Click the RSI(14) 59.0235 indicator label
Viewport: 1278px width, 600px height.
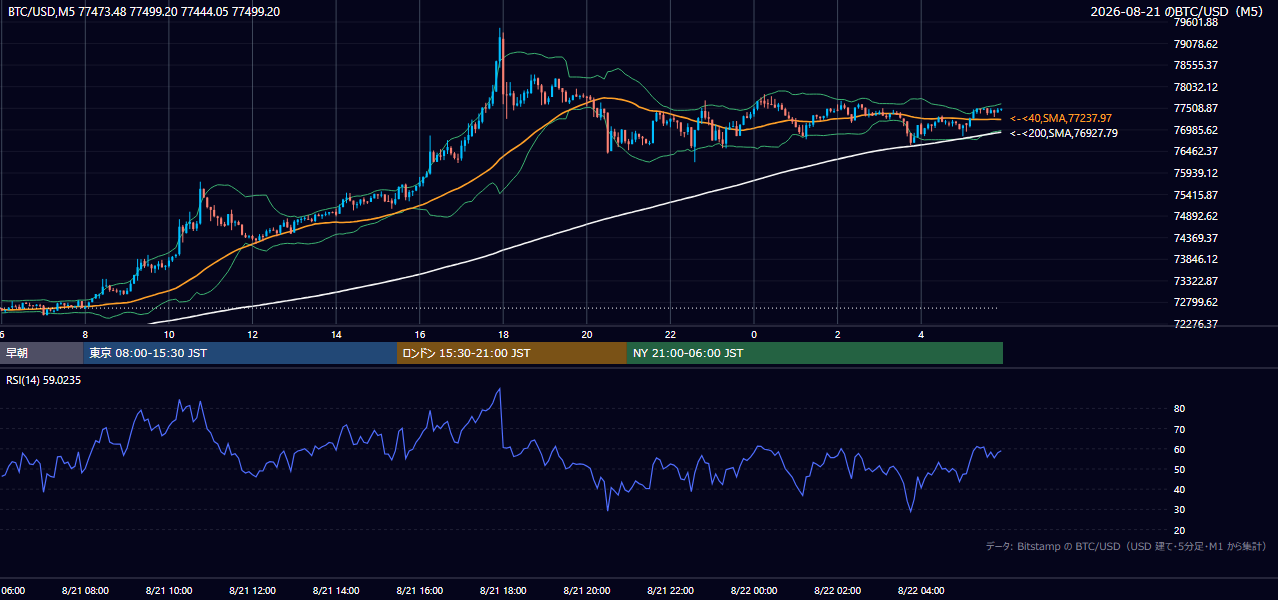point(44,380)
